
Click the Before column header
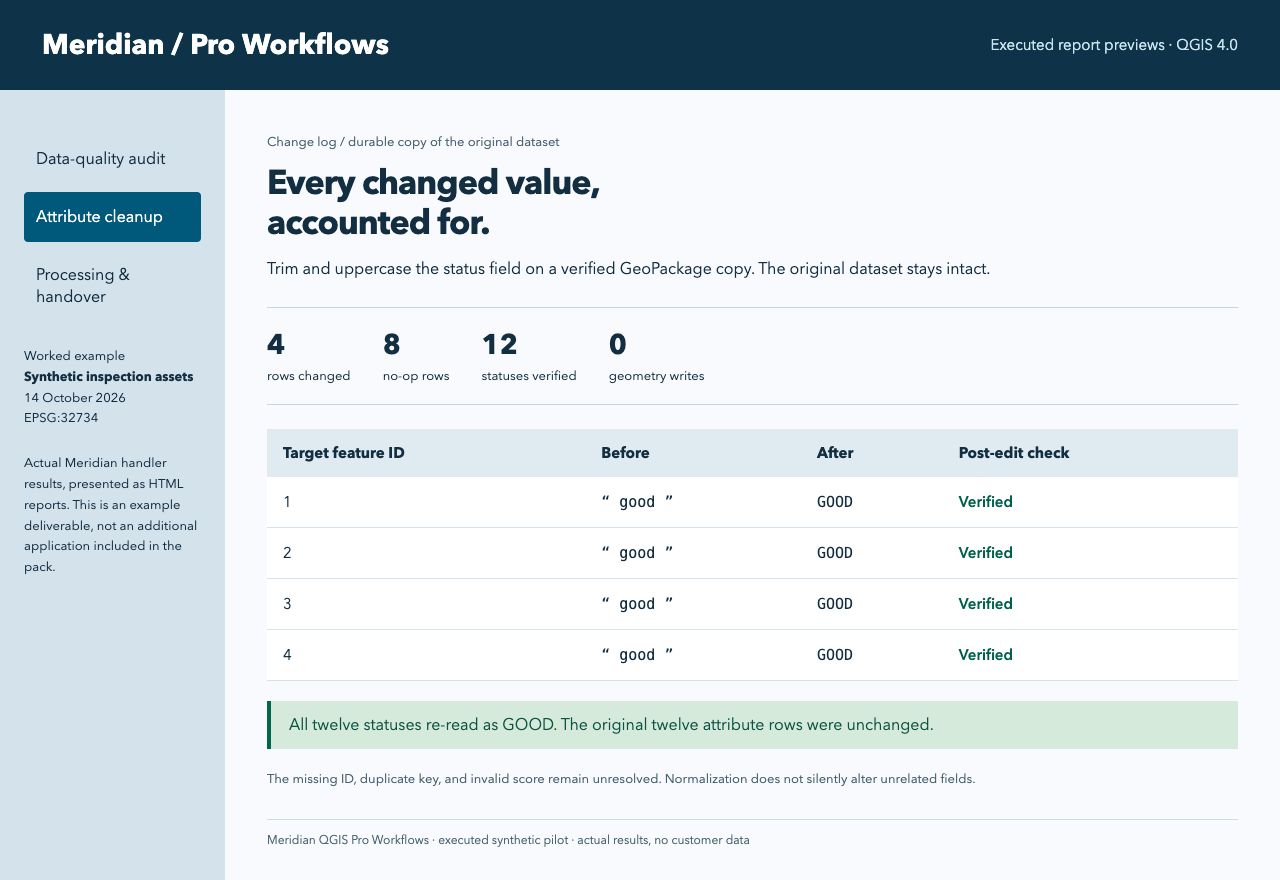625,453
